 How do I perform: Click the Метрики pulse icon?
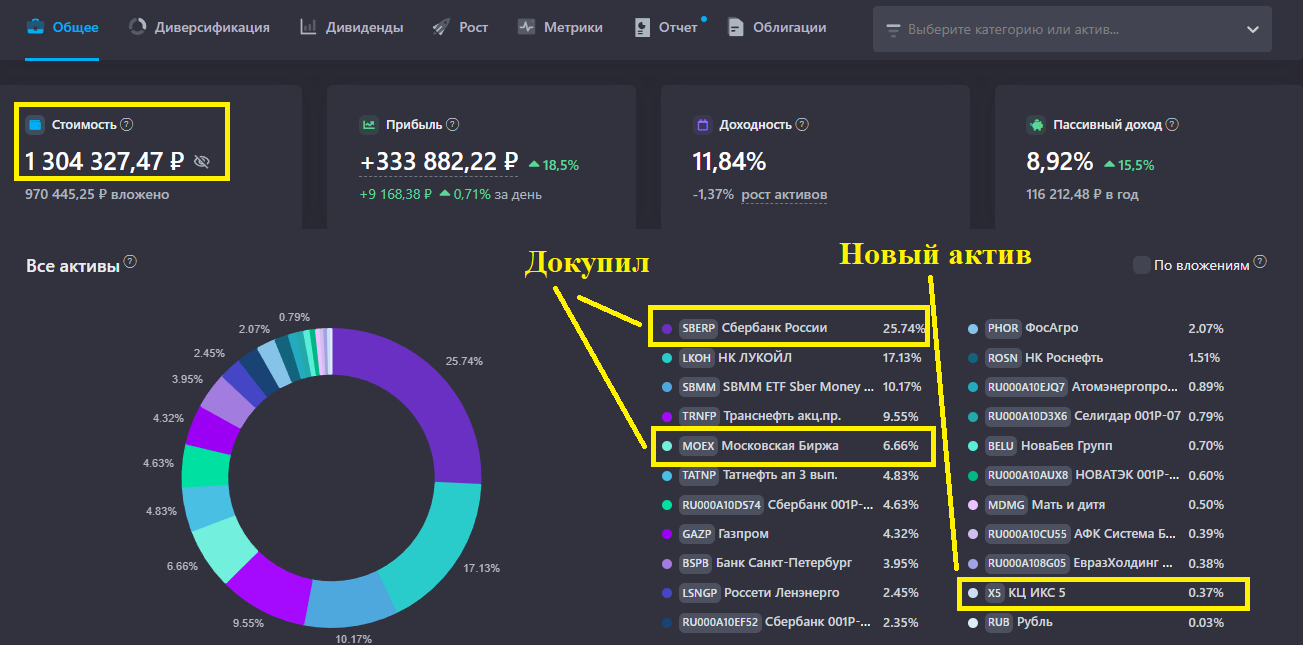(x=526, y=27)
